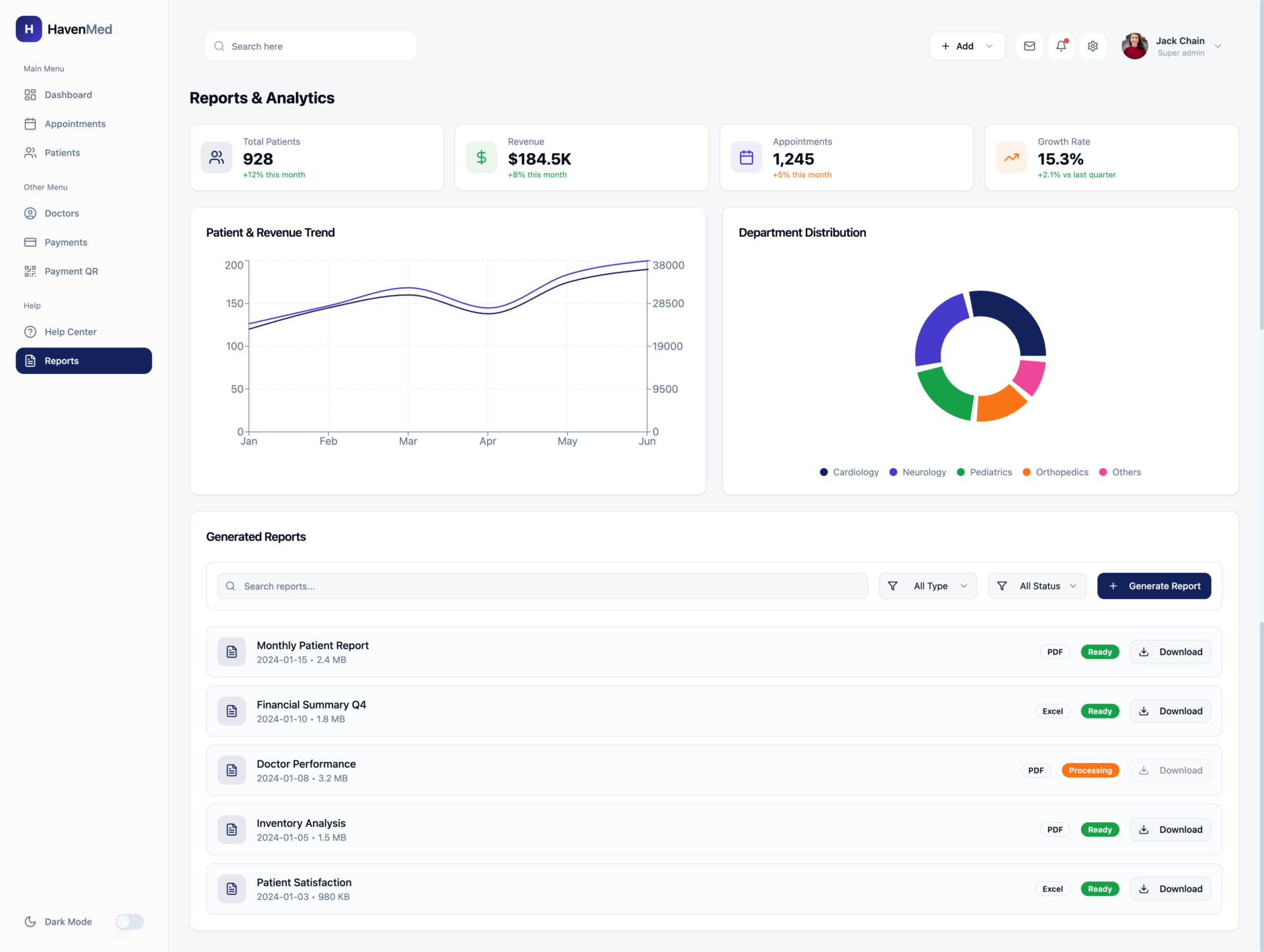
Task: Open the mail inbox icon
Action: coord(1030,46)
